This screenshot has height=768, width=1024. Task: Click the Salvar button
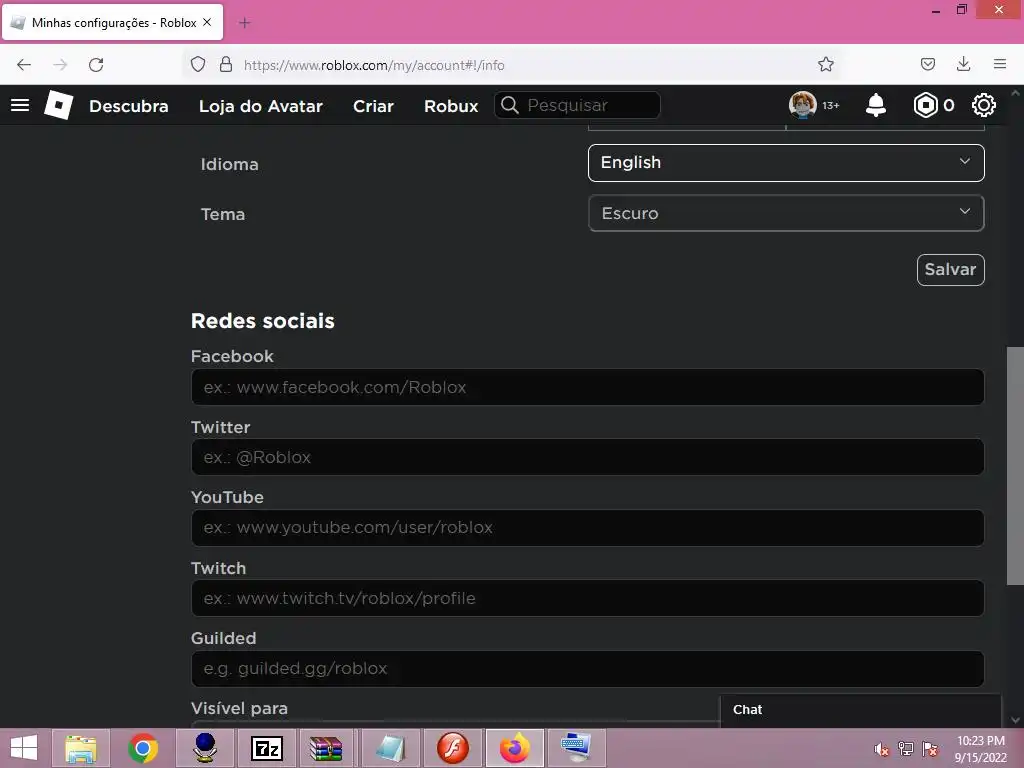950,270
